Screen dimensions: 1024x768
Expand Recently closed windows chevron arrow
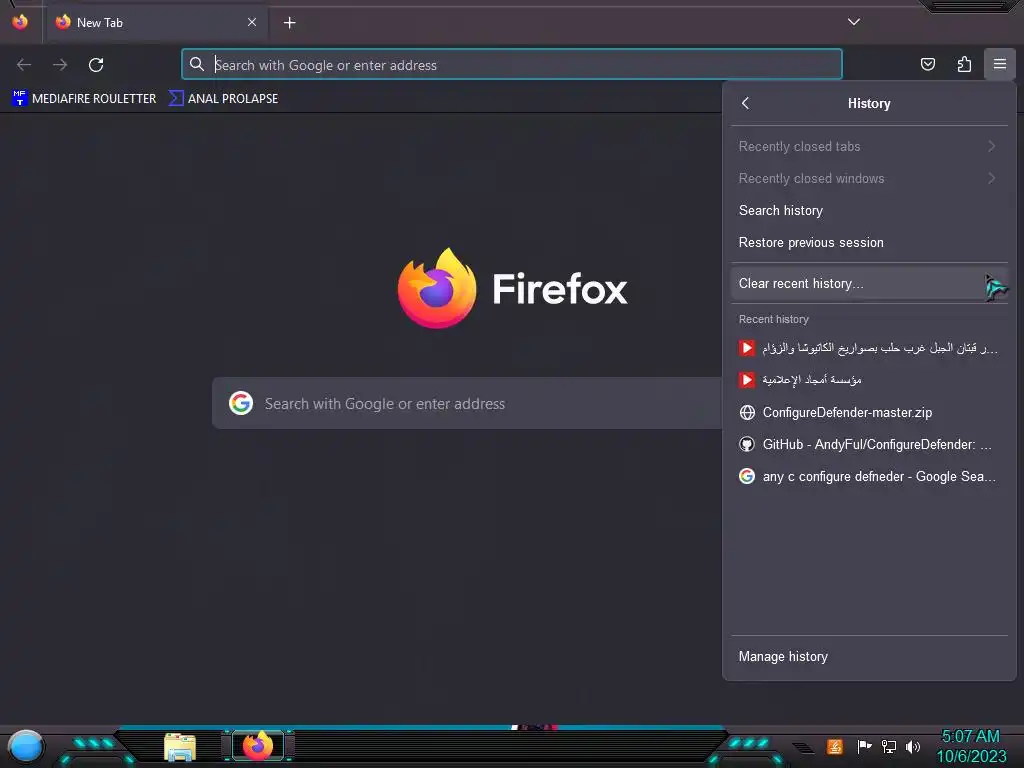pyautogui.click(x=991, y=178)
